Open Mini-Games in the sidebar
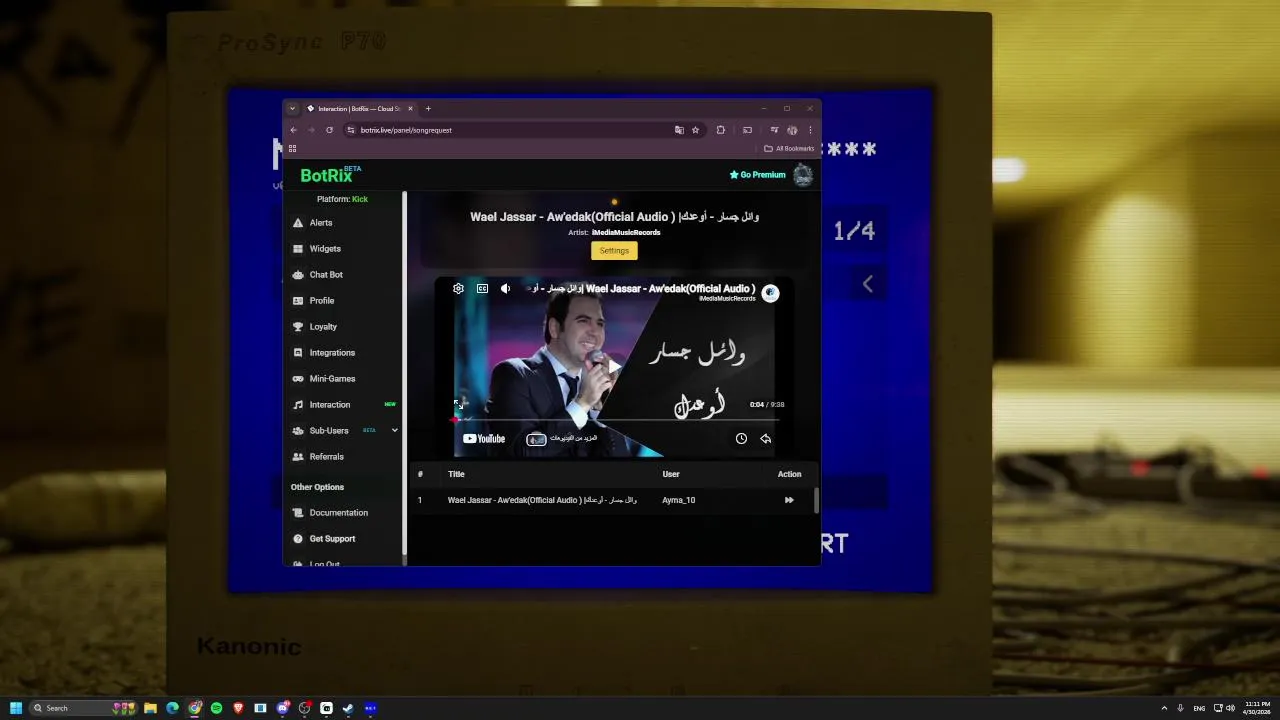 pos(332,379)
